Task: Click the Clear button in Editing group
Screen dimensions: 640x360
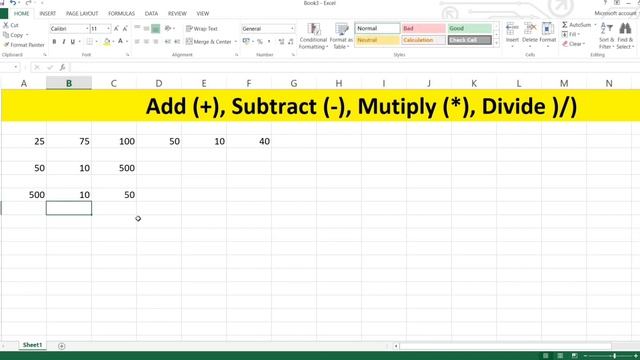Action: [573, 44]
